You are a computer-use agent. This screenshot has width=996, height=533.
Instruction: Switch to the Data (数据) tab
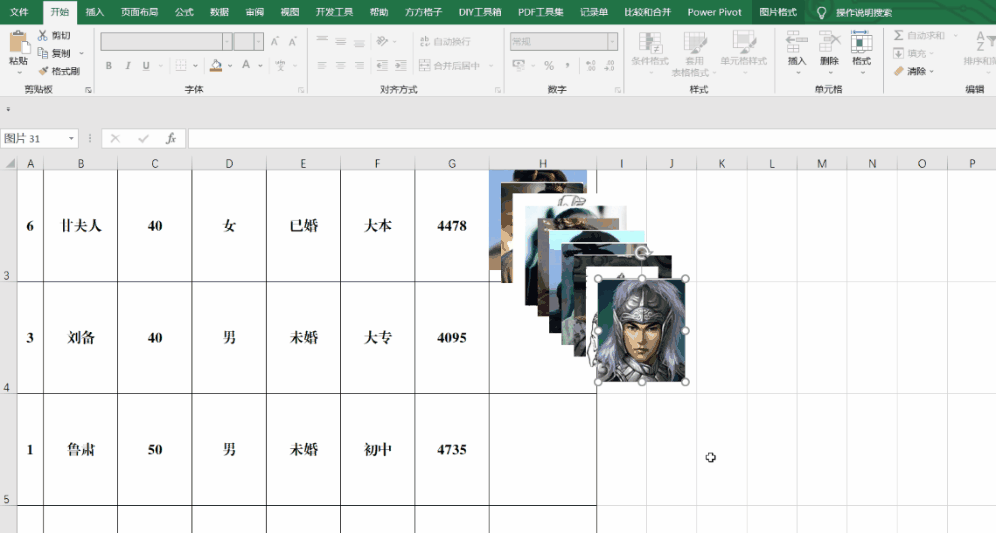219,12
